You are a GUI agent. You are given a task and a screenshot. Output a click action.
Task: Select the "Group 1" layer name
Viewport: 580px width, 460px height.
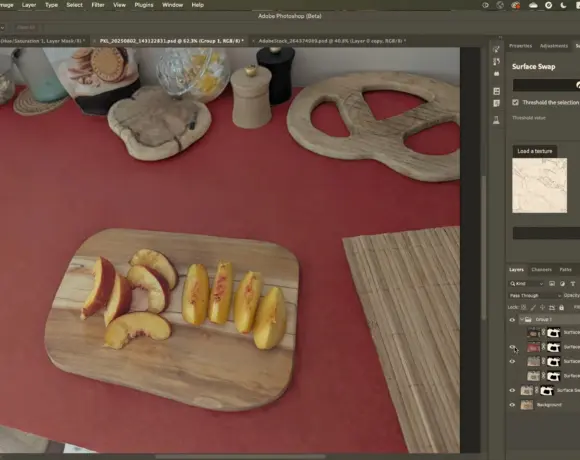(543, 319)
